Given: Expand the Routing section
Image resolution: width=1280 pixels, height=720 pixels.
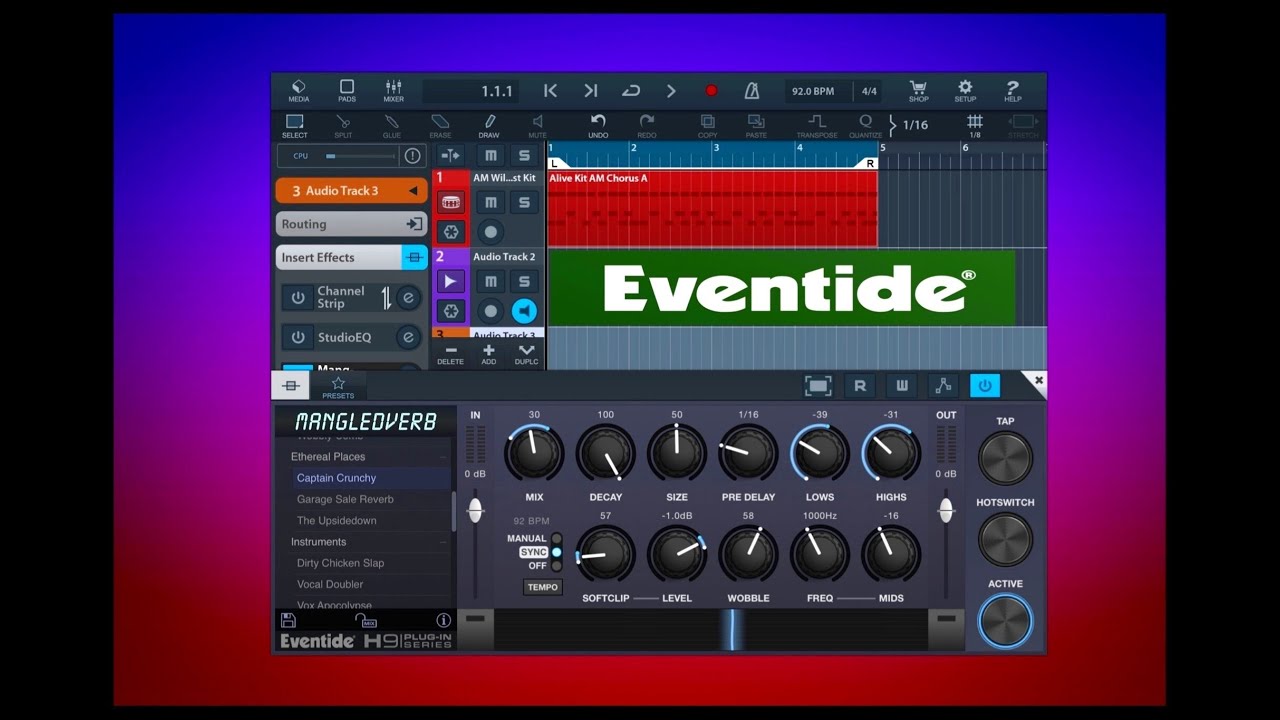Looking at the screenshot, I should point(352,224).
